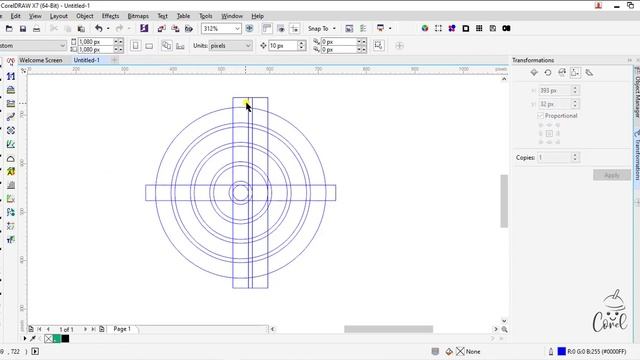Screen dimensions: 640x360
Task: Select Portrait page orientation
Action: 136,46
